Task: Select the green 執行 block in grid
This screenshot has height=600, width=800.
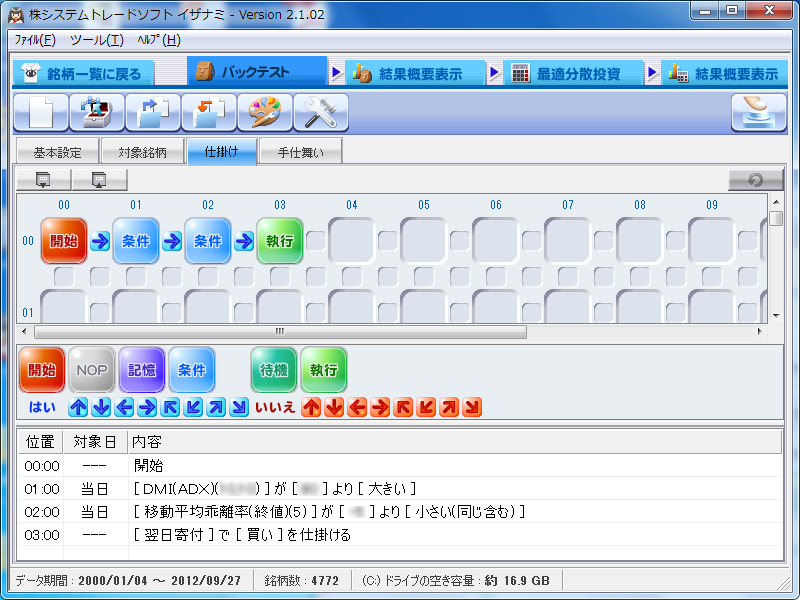Action: click(280, 241)
